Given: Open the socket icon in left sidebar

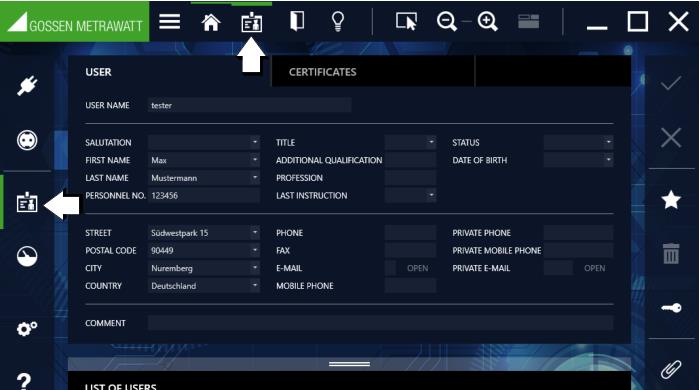Looking at the screenshot, I should click(27, 140).
